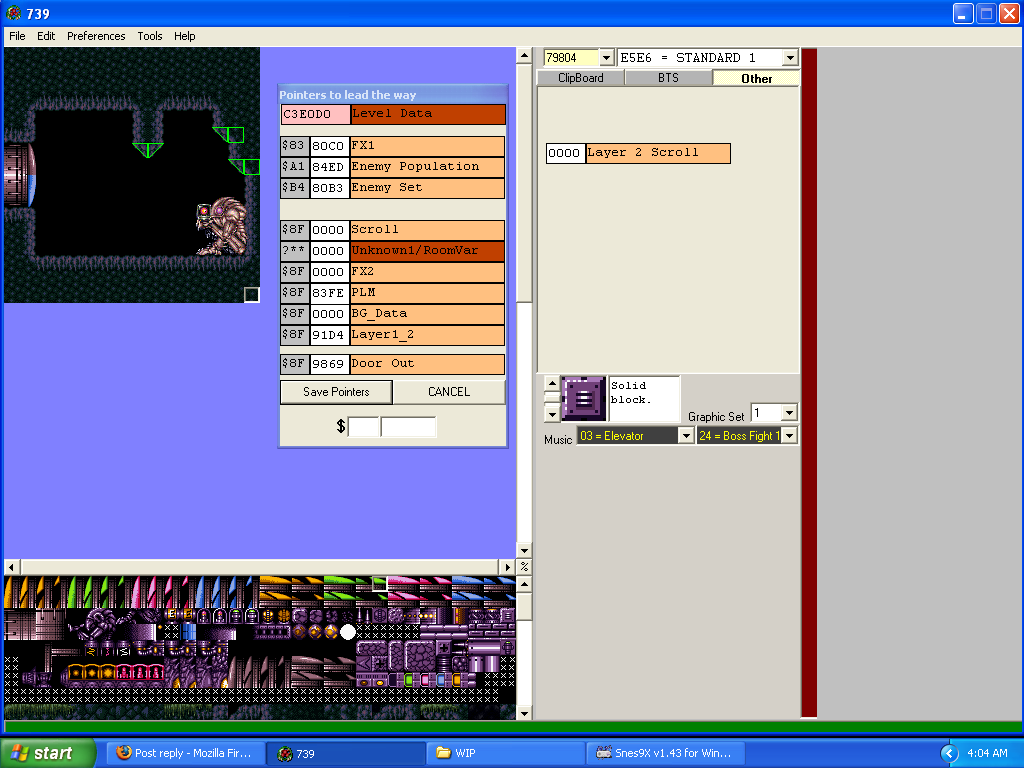The height and width of the screenshot is (768, 1024).
Task: Open the Edit menu
Action: [46, 36]
